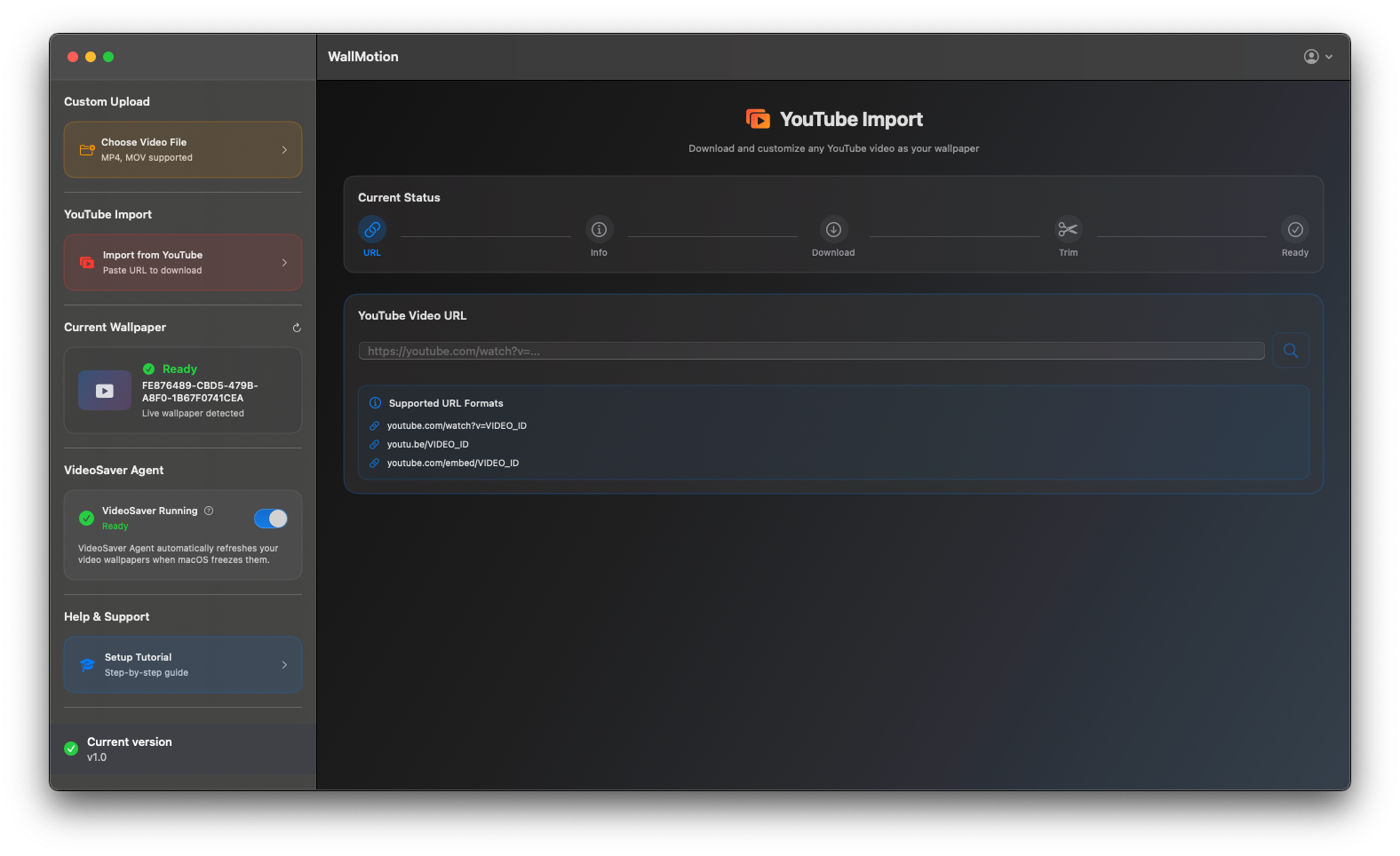
Task: Click the search magnifier button next to URL field
Action: point(1291,351)
